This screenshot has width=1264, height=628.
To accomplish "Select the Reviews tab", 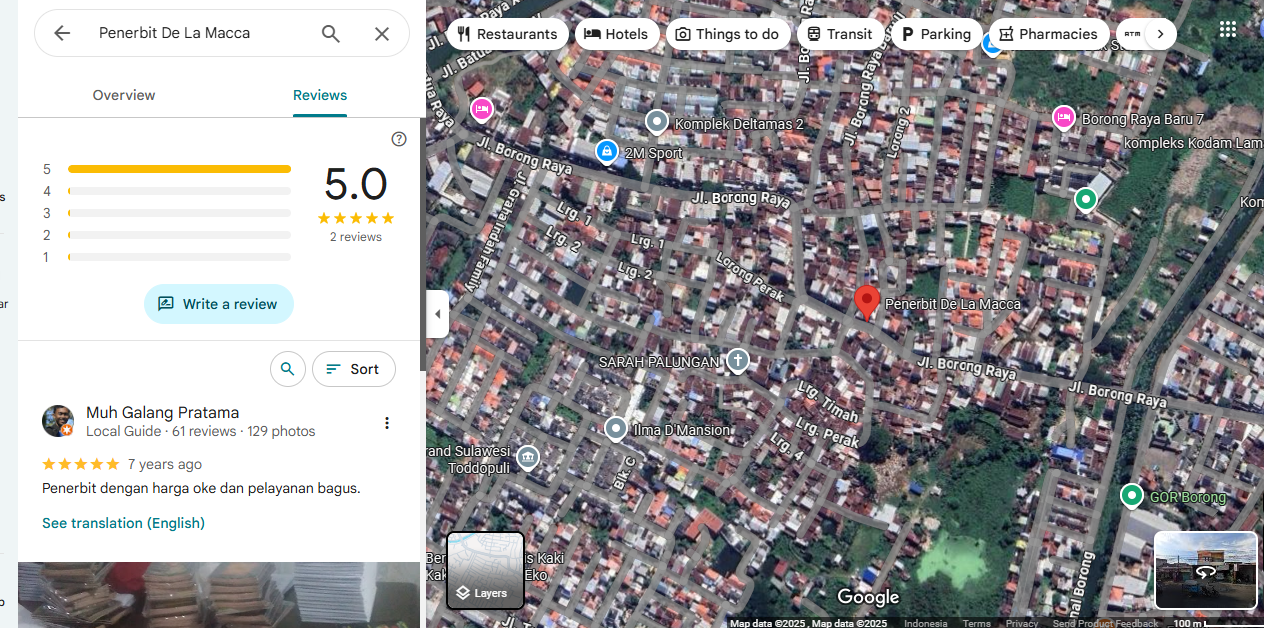I will (x=320, y=95).
